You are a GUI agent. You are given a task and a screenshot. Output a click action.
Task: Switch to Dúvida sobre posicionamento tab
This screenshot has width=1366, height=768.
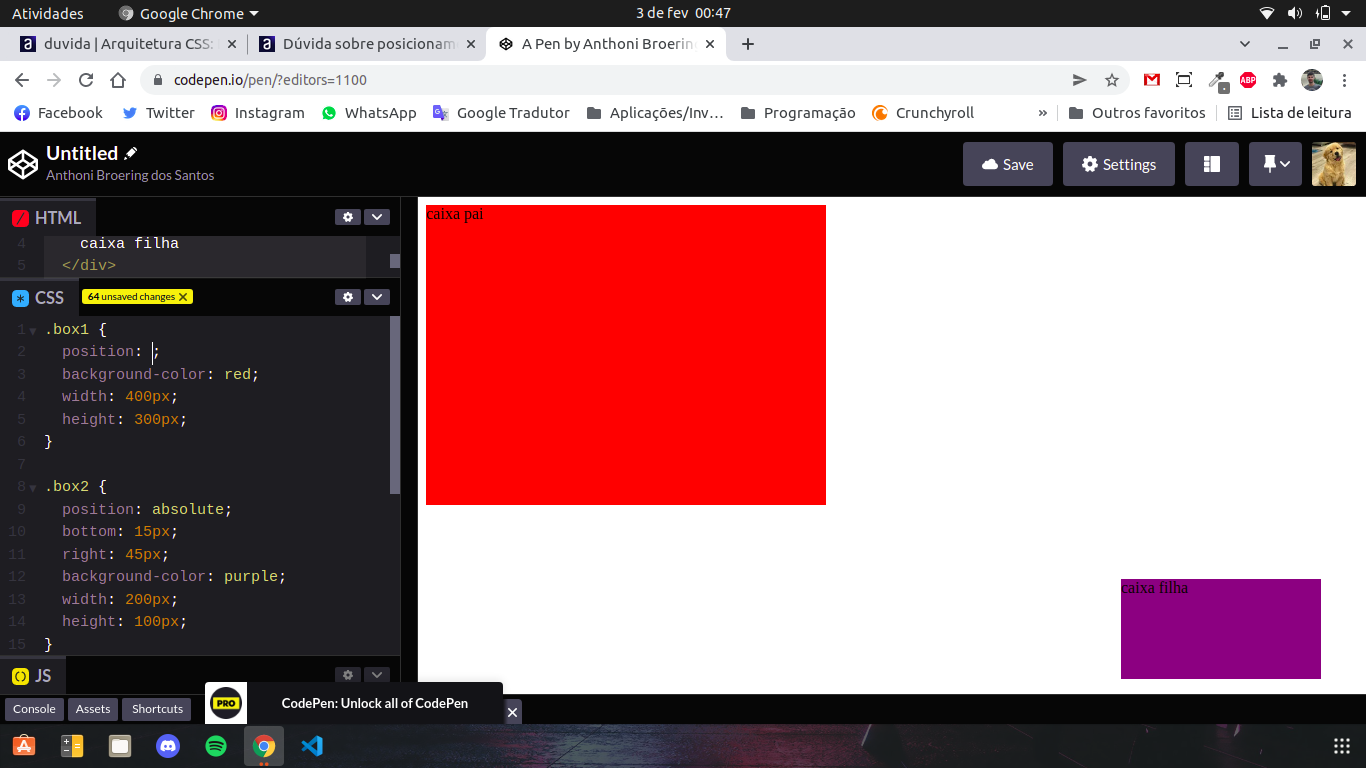tap(368, 44)
